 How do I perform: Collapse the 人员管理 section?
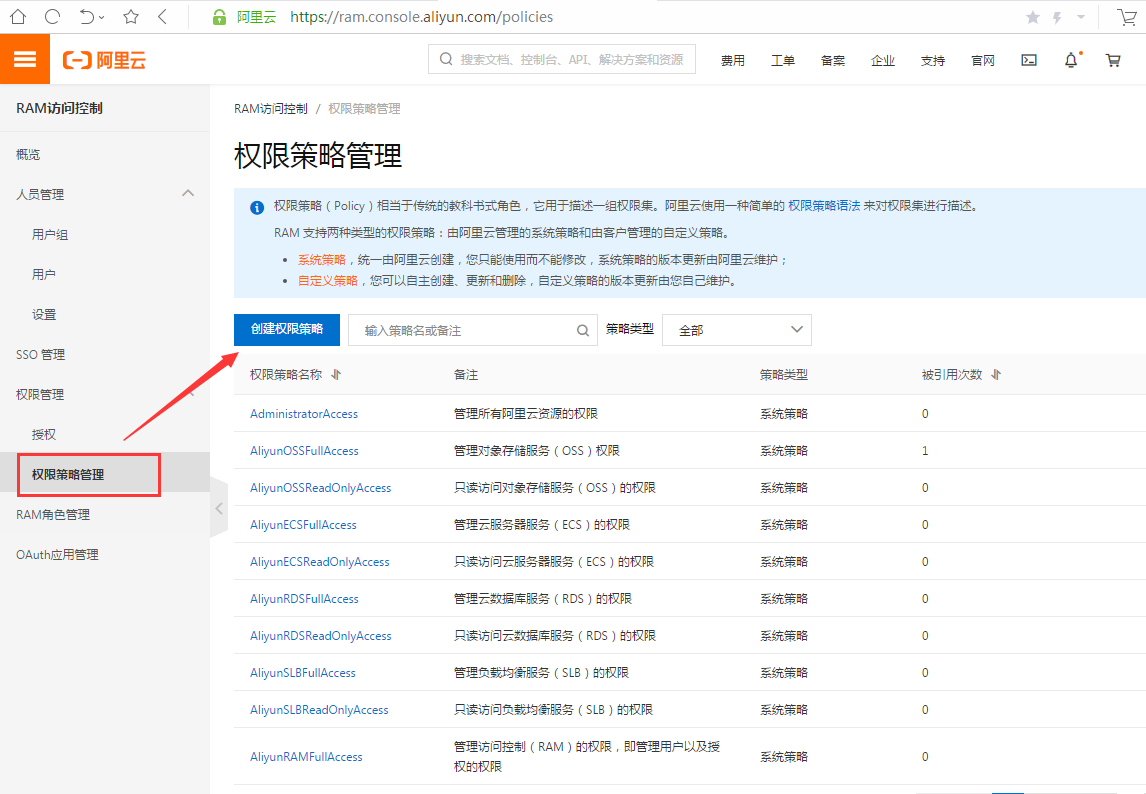pos(188,193)
